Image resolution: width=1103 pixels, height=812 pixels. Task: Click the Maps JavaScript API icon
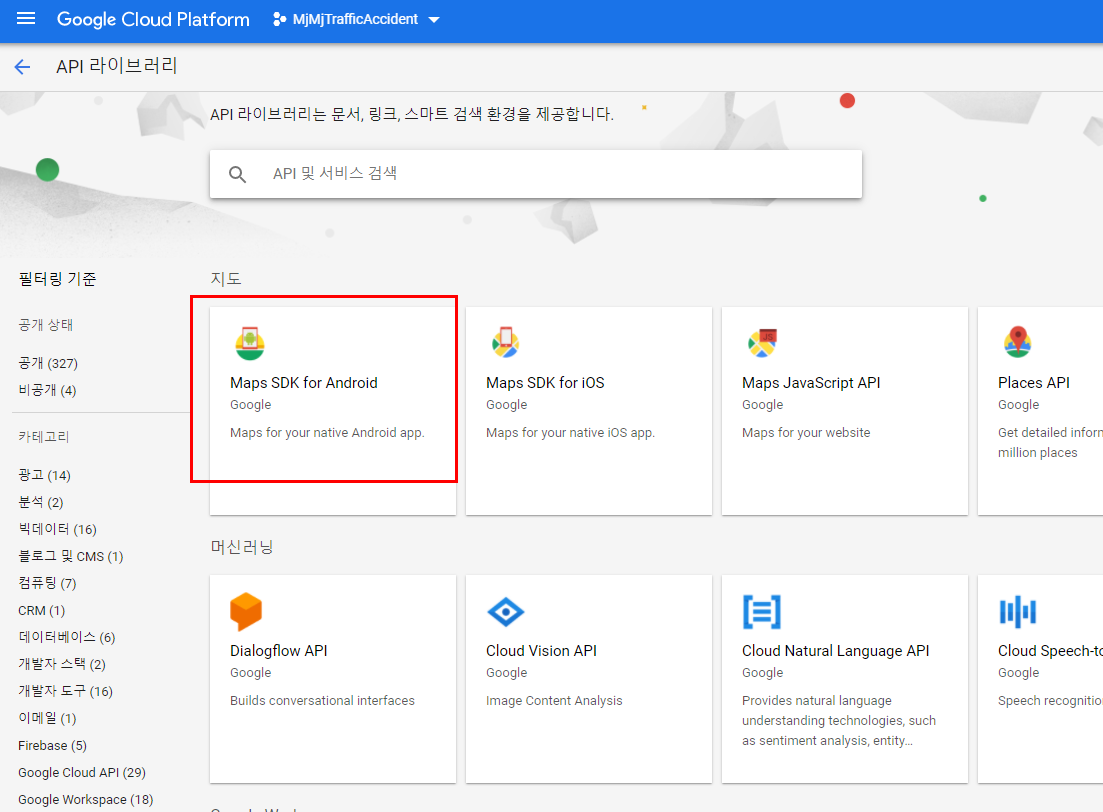pos(762,343)
